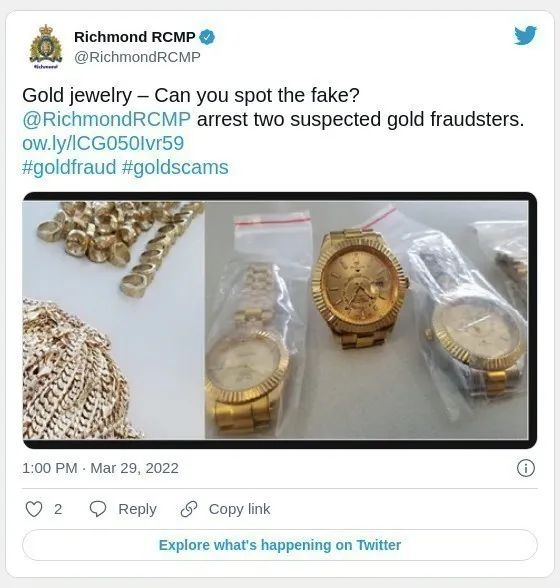Open the @RichmondRCMP handle under name
The height and width of the screenshot is (588, 560).
tap(137, 57)
